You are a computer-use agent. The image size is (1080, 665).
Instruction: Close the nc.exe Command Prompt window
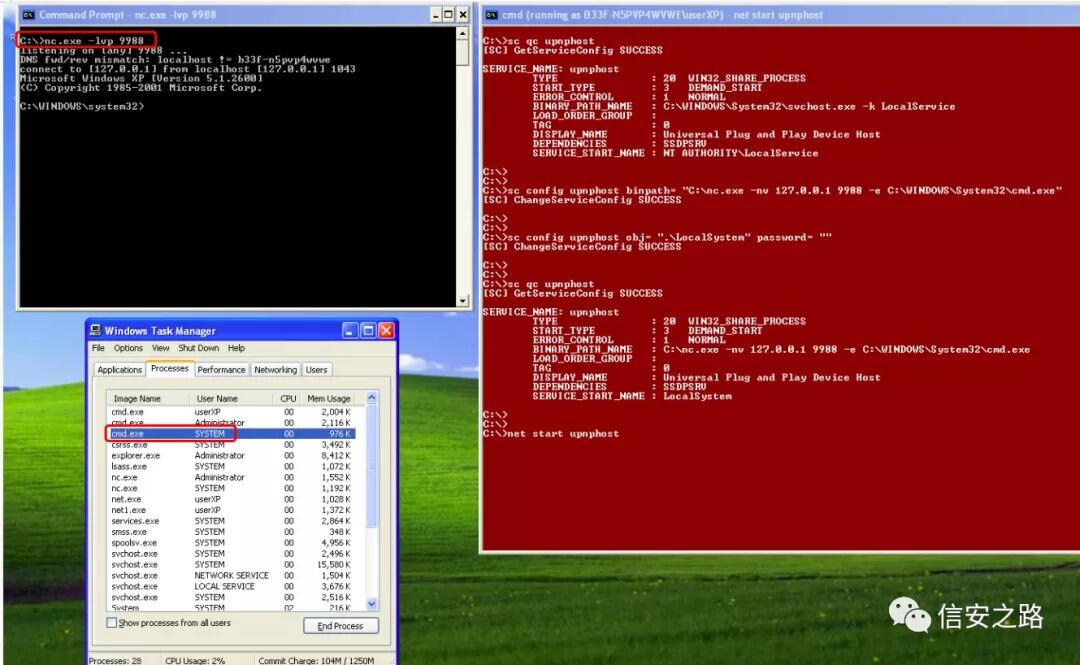pyautogui.click(x=463, y=14)
